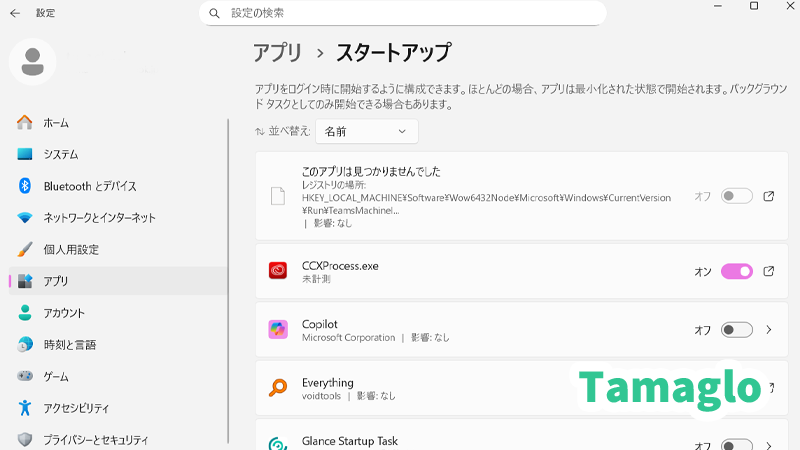Click the スタートアップ page heading

[x=393, y=53]
